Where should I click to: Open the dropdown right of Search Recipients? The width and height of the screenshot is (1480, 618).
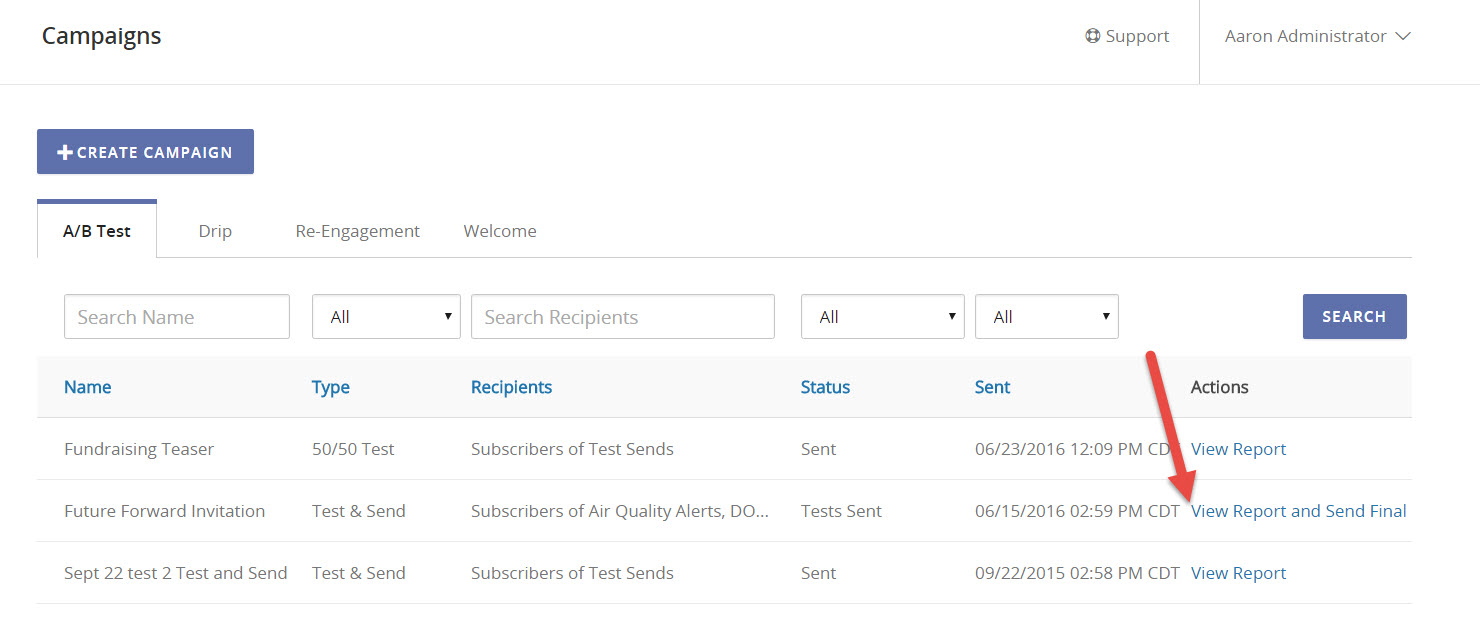(x=882, y=317)
